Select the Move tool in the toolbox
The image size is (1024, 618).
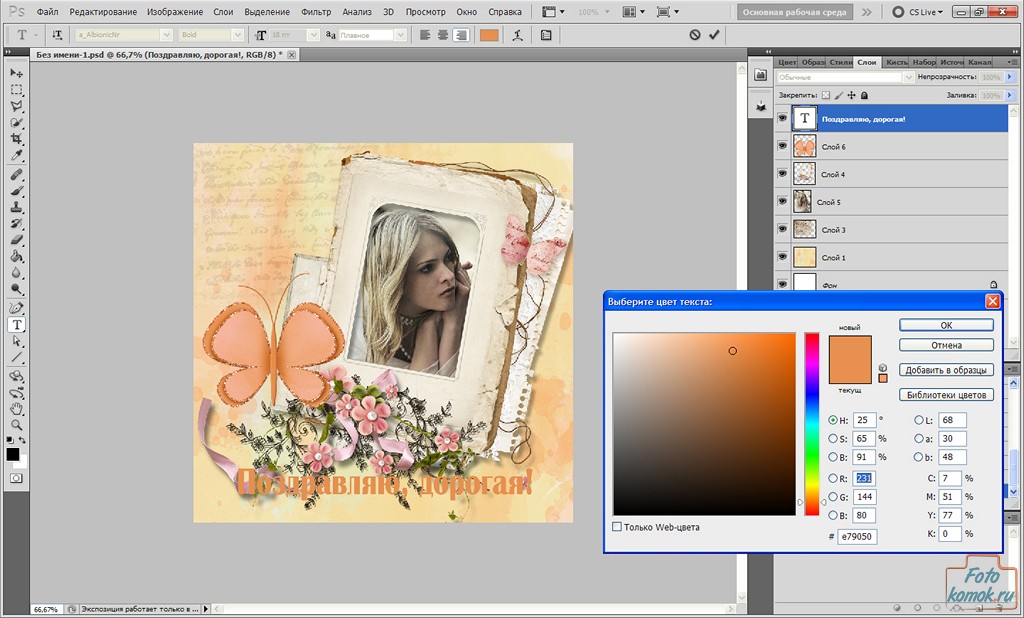pyautogui.click(x=17, y=73)
